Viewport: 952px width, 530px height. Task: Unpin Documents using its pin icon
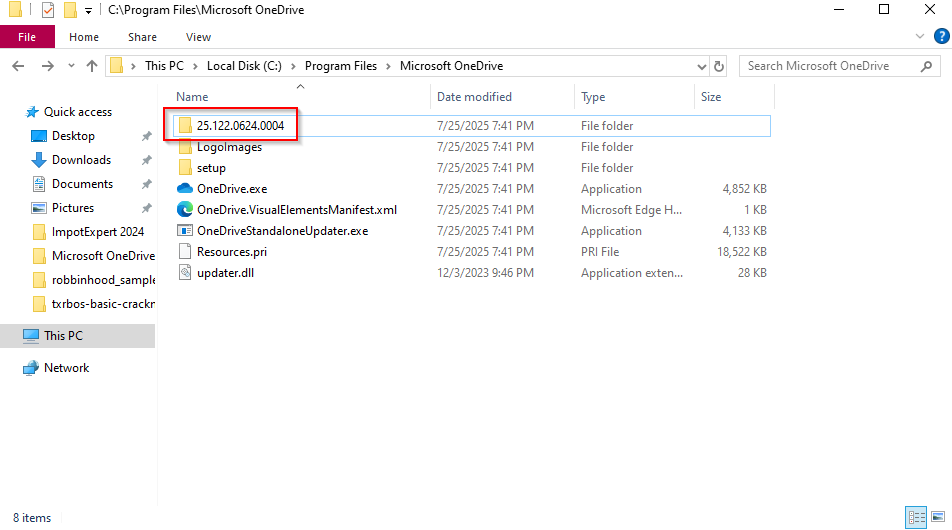[146, 185]
